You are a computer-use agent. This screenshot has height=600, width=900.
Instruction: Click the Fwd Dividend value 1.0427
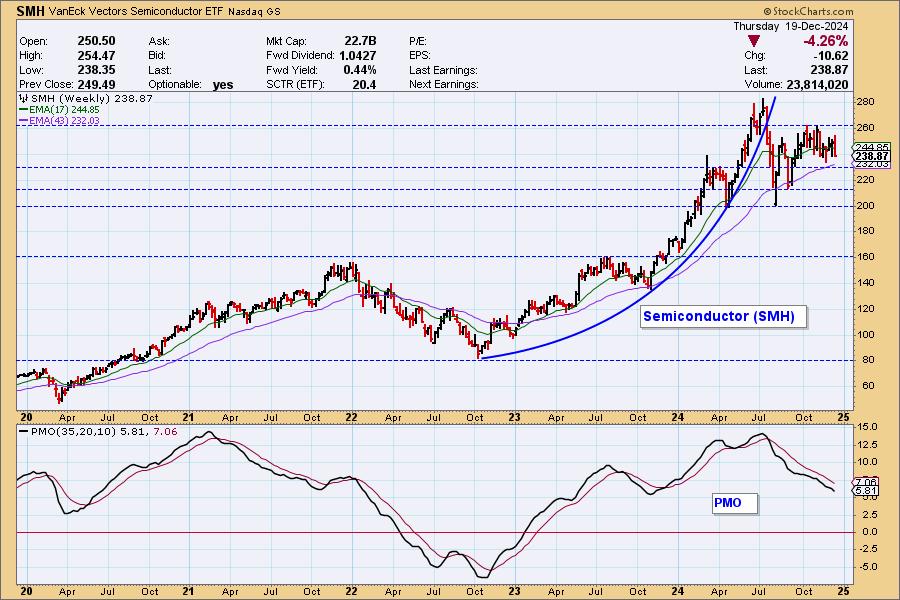[x=358, y=56]
